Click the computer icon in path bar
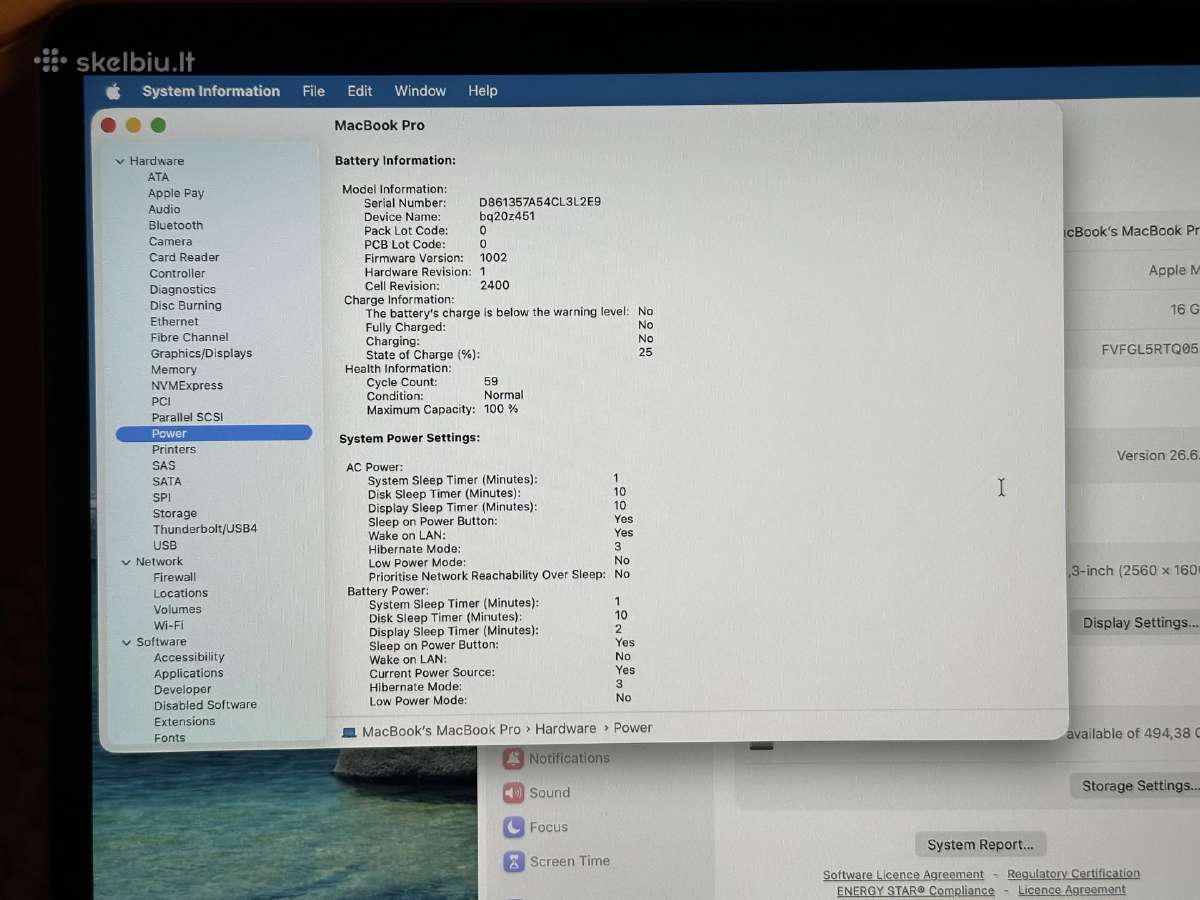 (349, 732)
